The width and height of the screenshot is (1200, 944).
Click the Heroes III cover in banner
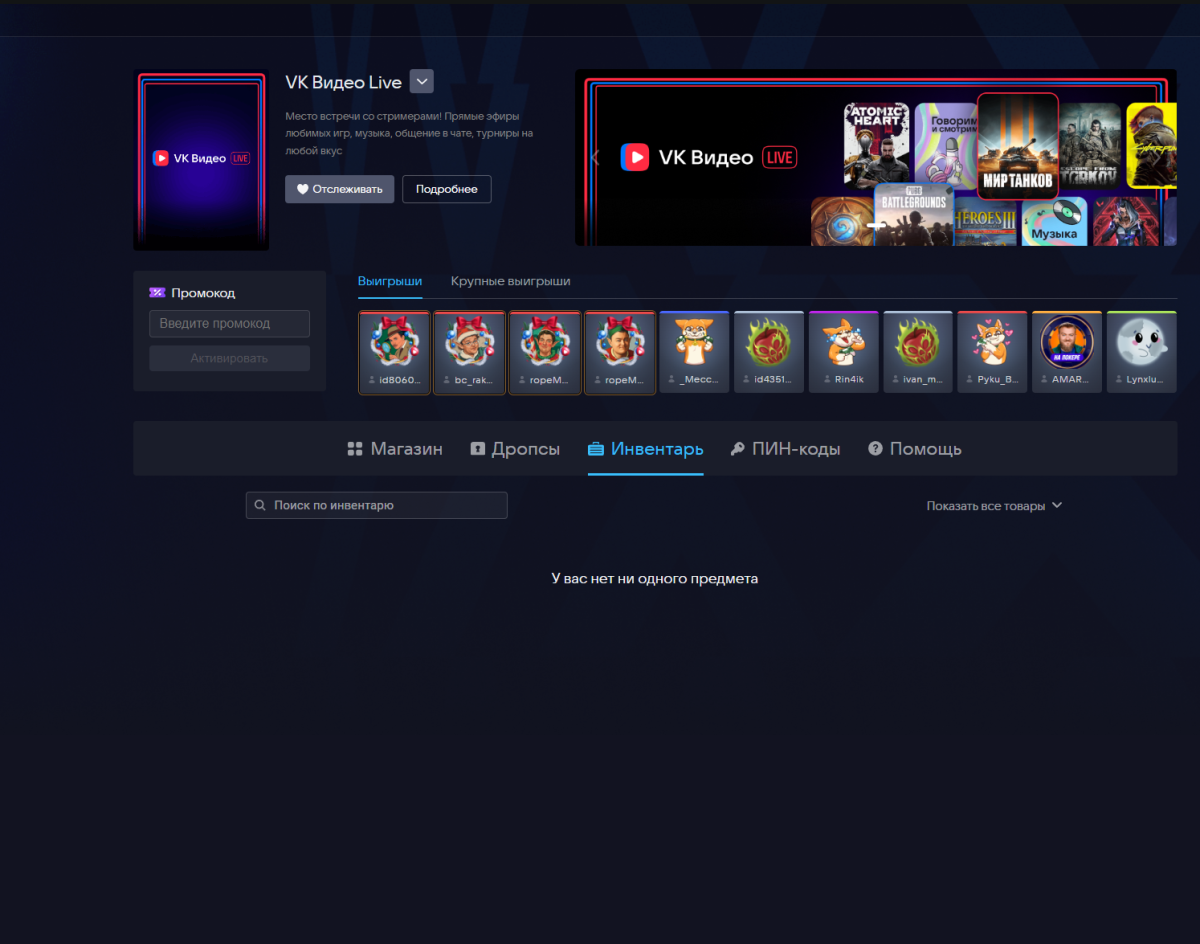click(x=985, y=222)
